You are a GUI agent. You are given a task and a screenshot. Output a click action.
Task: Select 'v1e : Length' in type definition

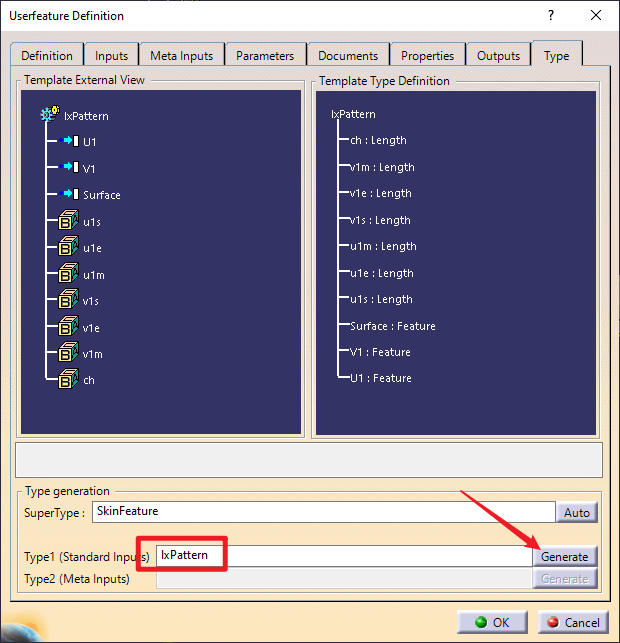381,193
